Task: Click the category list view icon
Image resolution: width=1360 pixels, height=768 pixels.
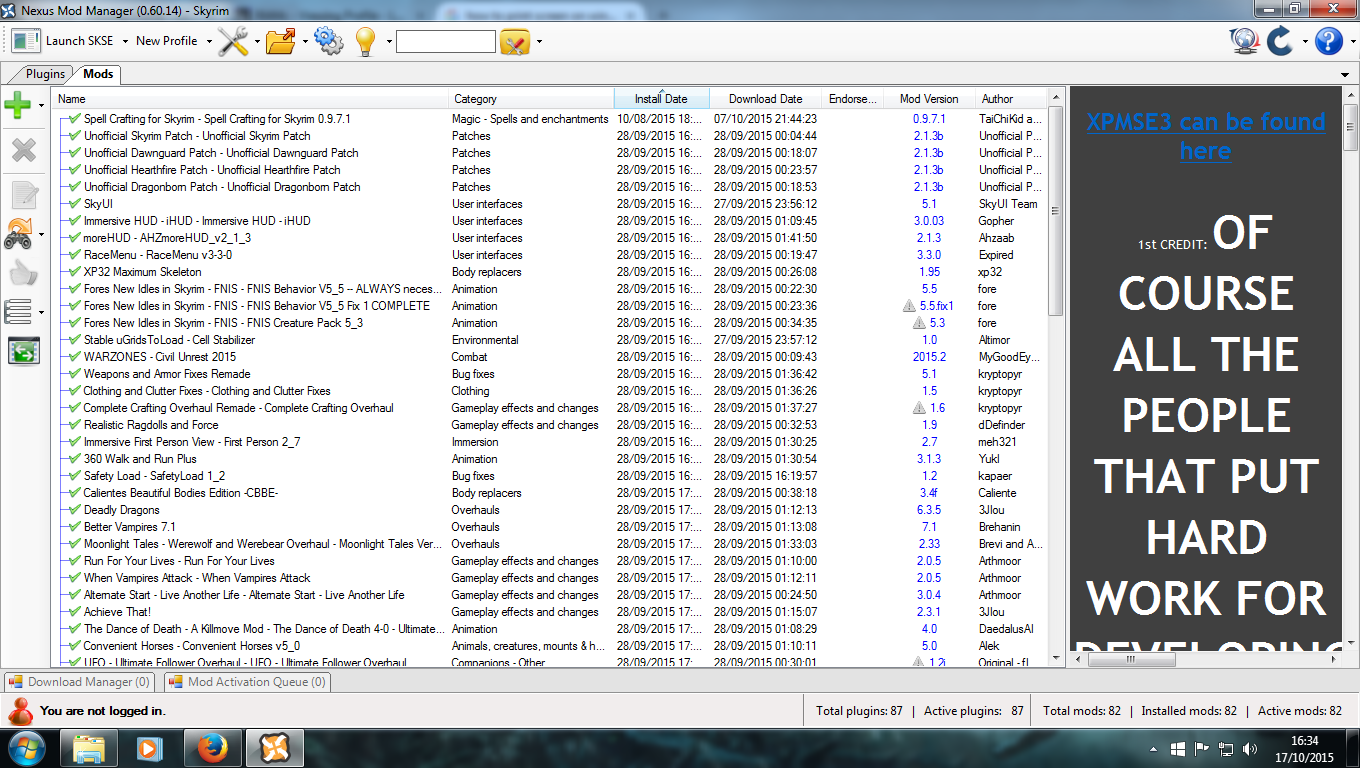Action: [18, 312]
